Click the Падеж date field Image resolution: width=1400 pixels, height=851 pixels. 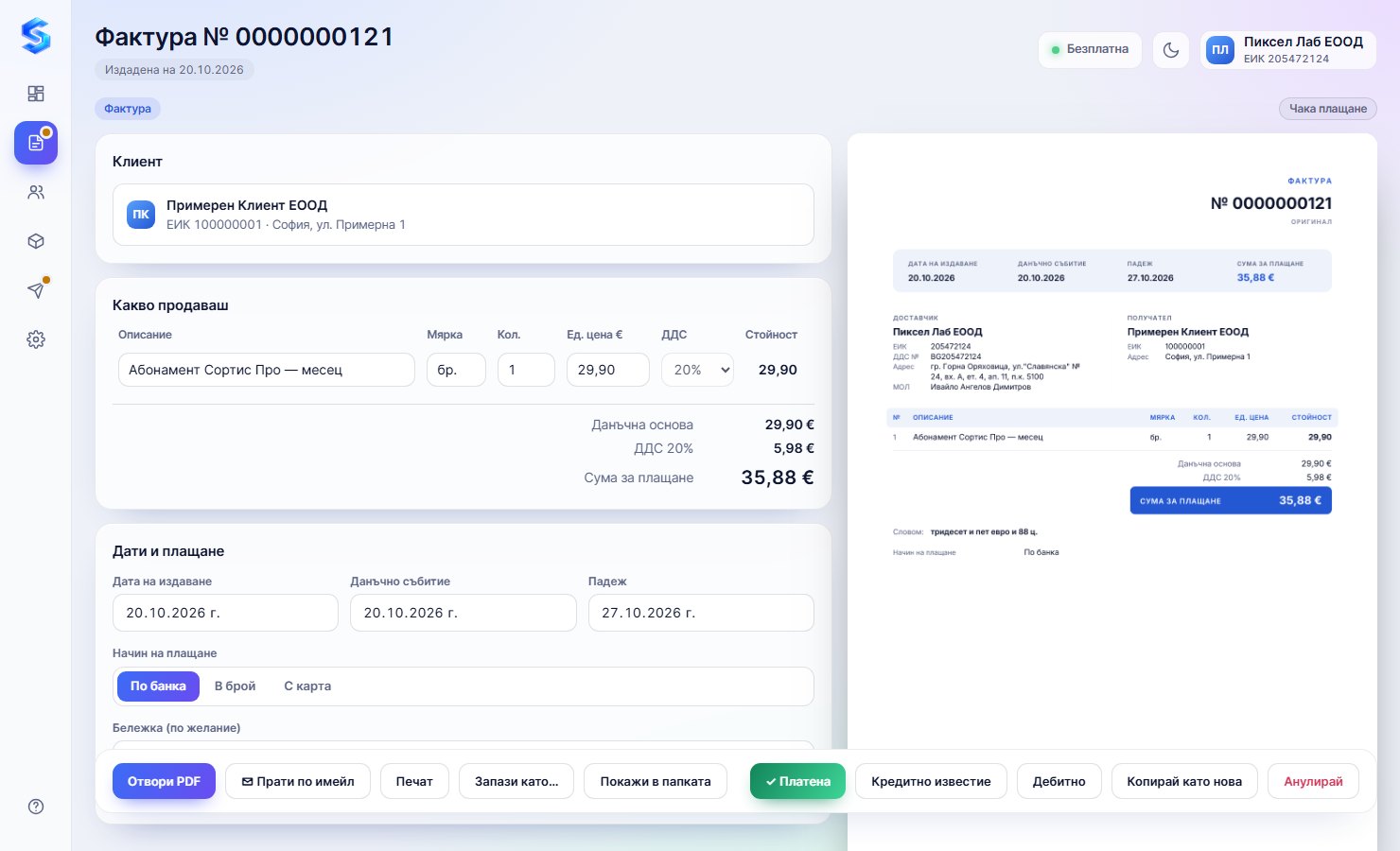point(701,613)
